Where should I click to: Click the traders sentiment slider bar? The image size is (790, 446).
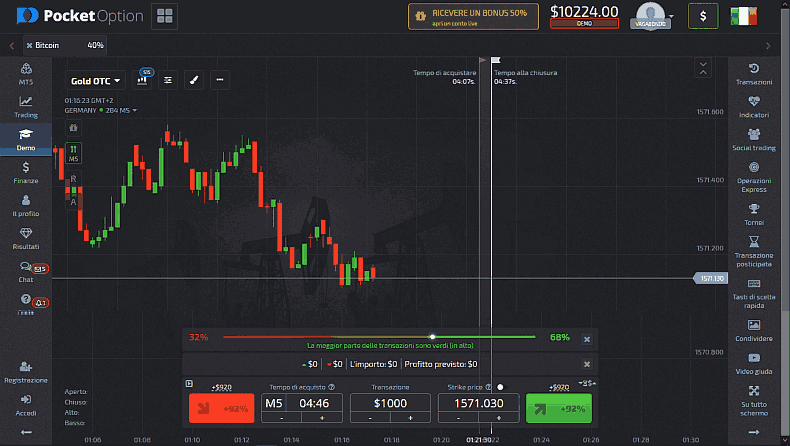pyautogui.click(x=378, y=337)
